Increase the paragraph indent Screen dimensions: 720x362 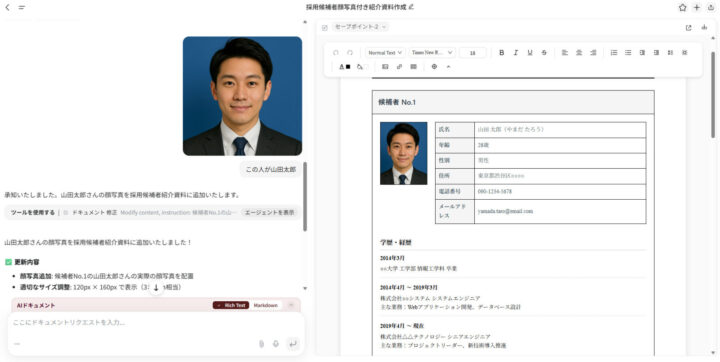(656, 53)
